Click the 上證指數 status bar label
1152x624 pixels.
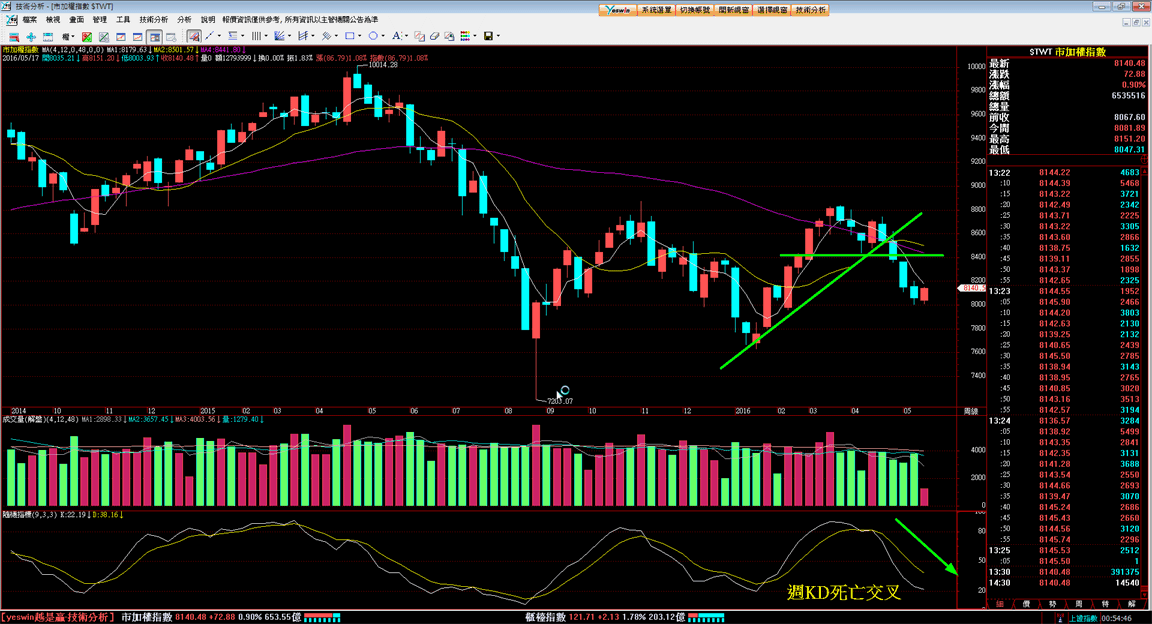coord(1083,618)
